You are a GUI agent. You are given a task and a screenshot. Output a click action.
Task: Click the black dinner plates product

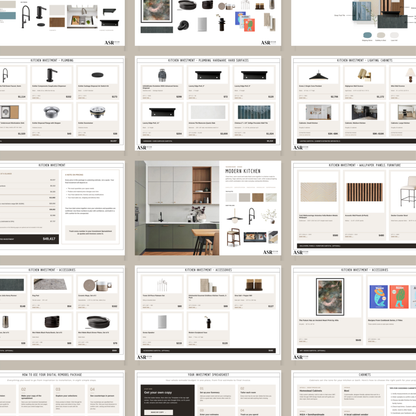tap(98, 322)
